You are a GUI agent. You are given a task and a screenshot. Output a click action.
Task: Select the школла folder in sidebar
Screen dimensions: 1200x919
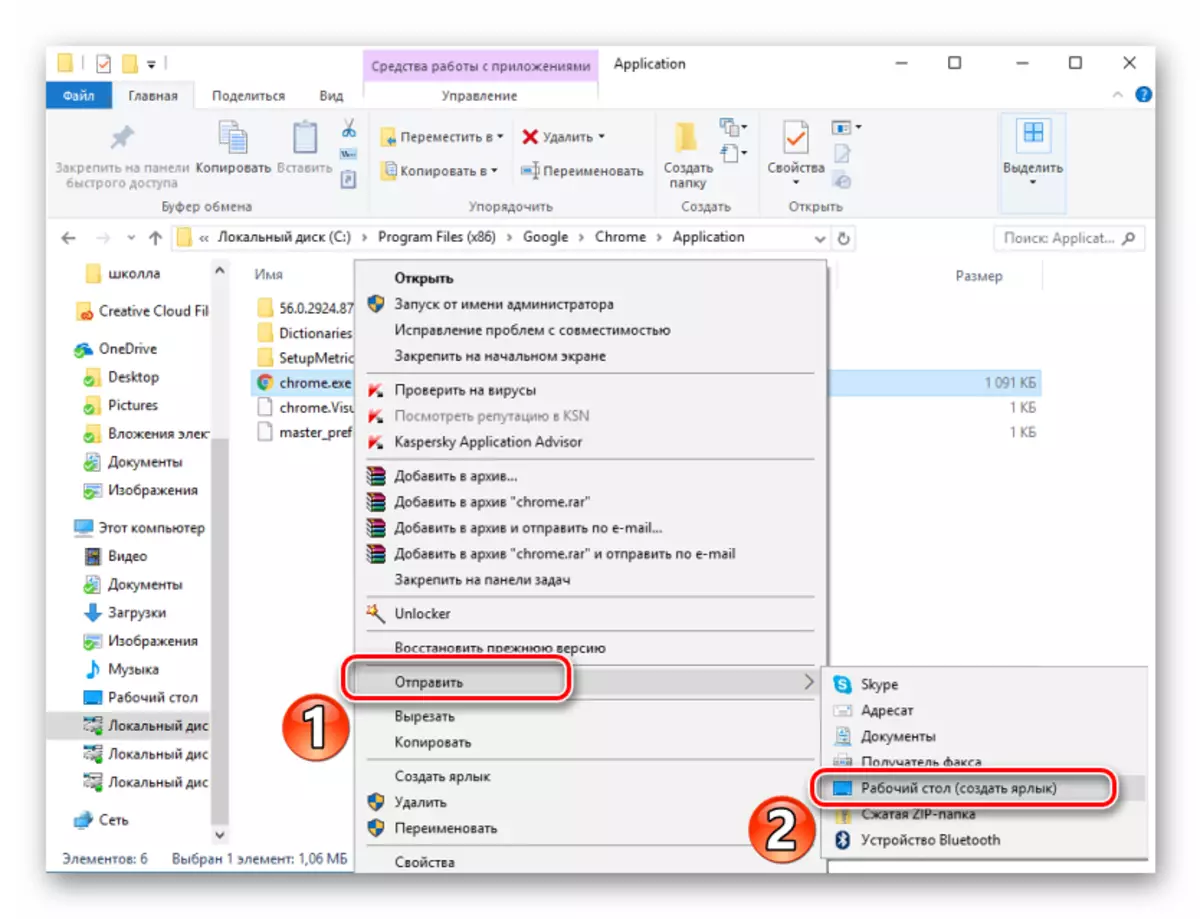[x=123, y=273]
